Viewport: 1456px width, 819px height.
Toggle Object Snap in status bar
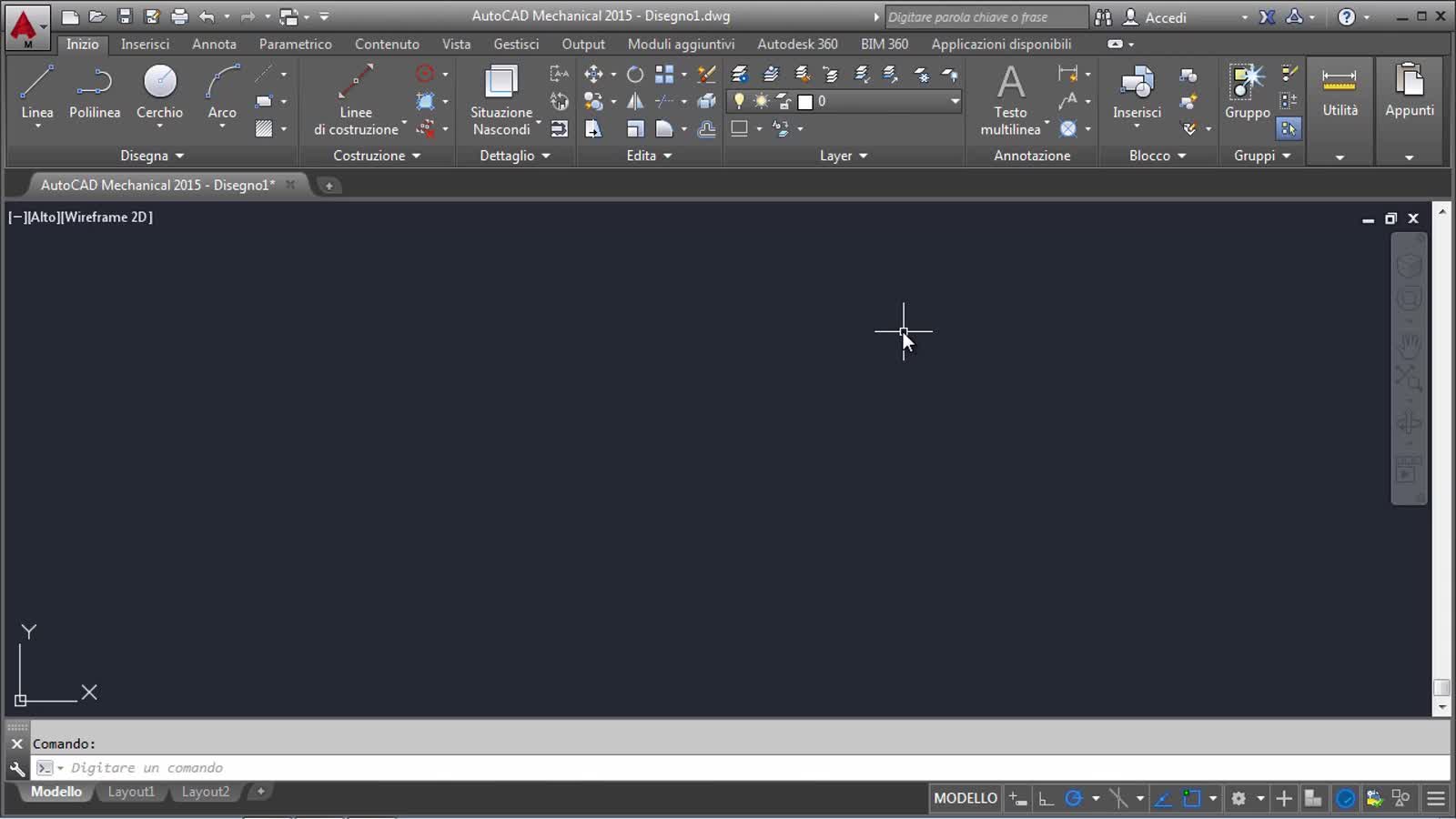tap(1191, 799)
